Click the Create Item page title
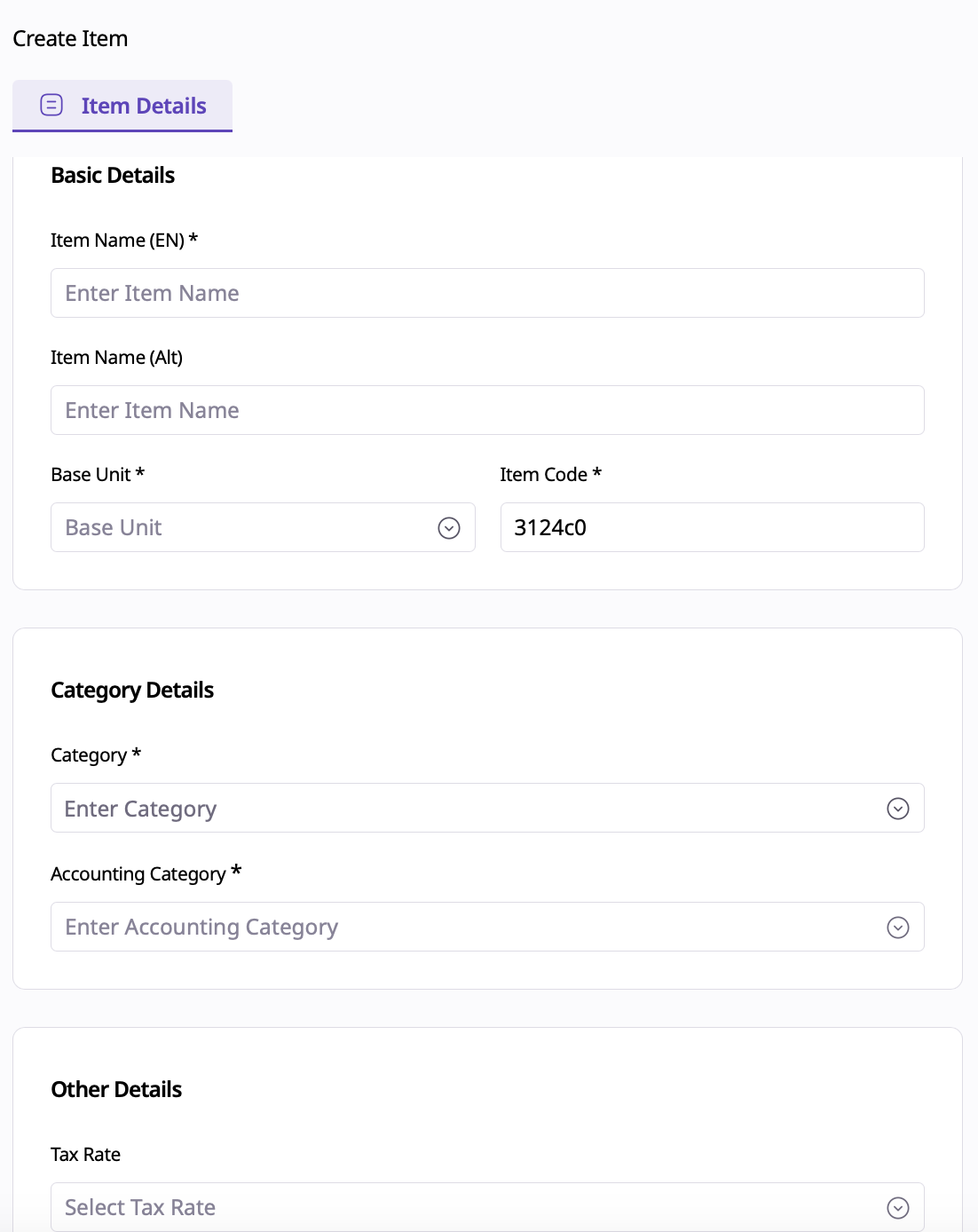 [70, 39]
